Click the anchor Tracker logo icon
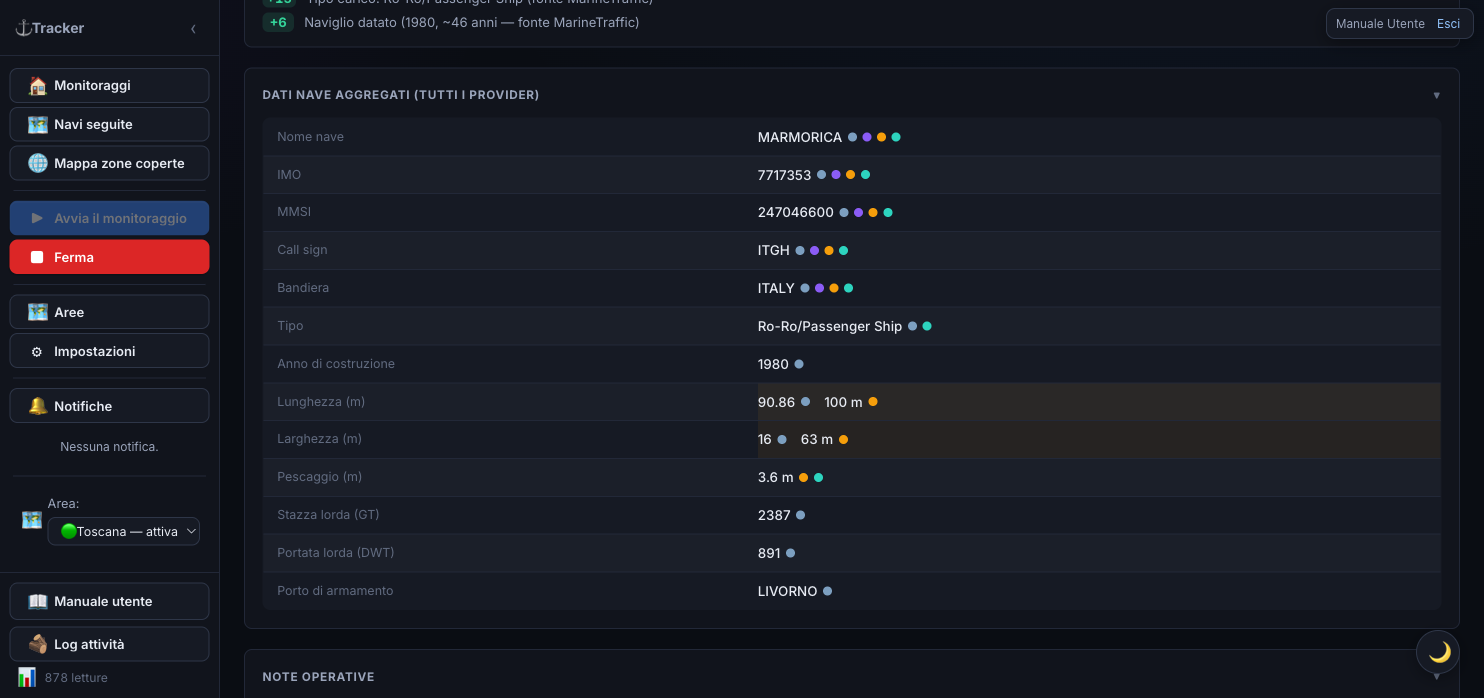The image size is (1484, 698). 23,28
